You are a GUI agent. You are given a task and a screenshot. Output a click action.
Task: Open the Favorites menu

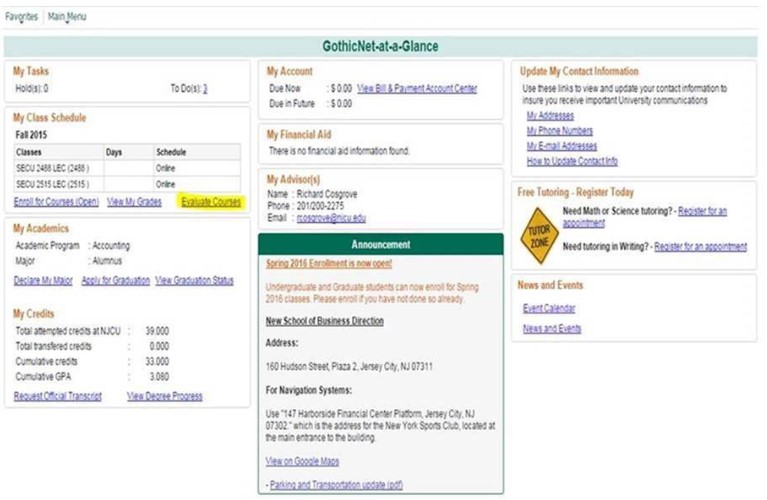click(x=22, y=17)
